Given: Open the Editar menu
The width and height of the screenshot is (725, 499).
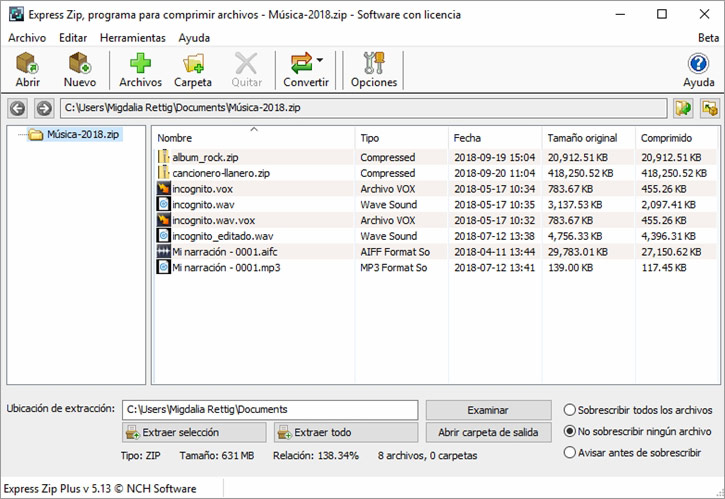Looking at the screenshot, I should click(73, 38).
